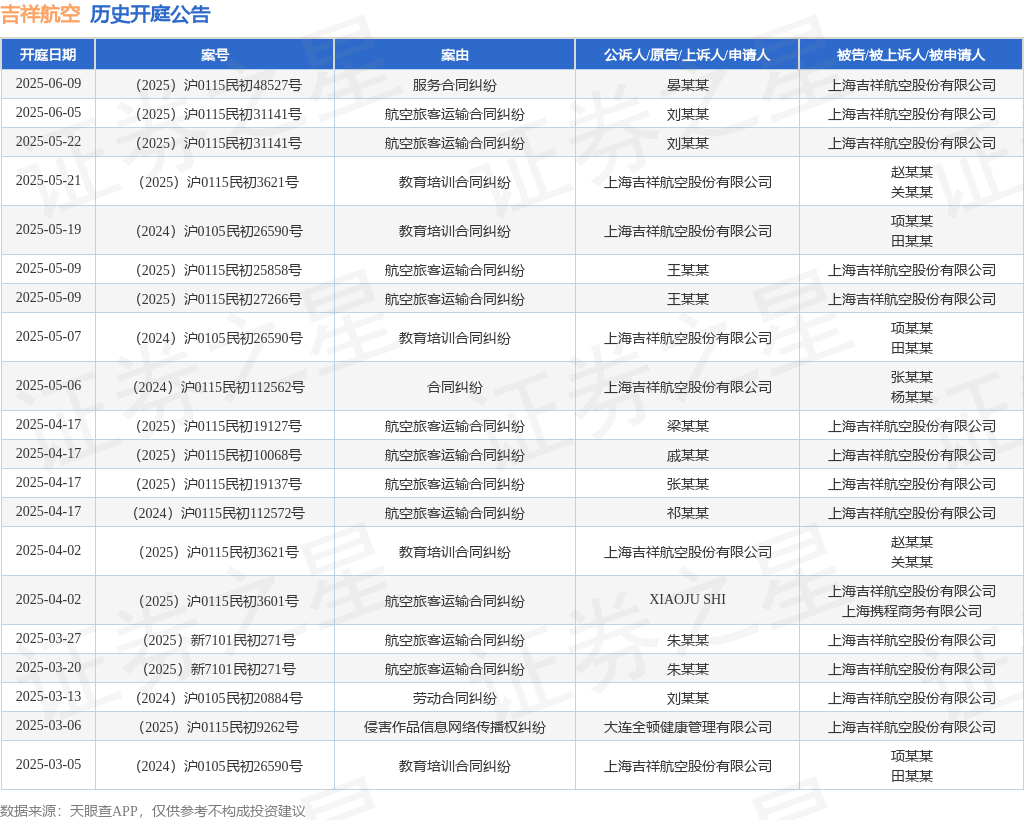Click the date 2025-06-05
1024x820 pixels.
click(x=48, y=112)
